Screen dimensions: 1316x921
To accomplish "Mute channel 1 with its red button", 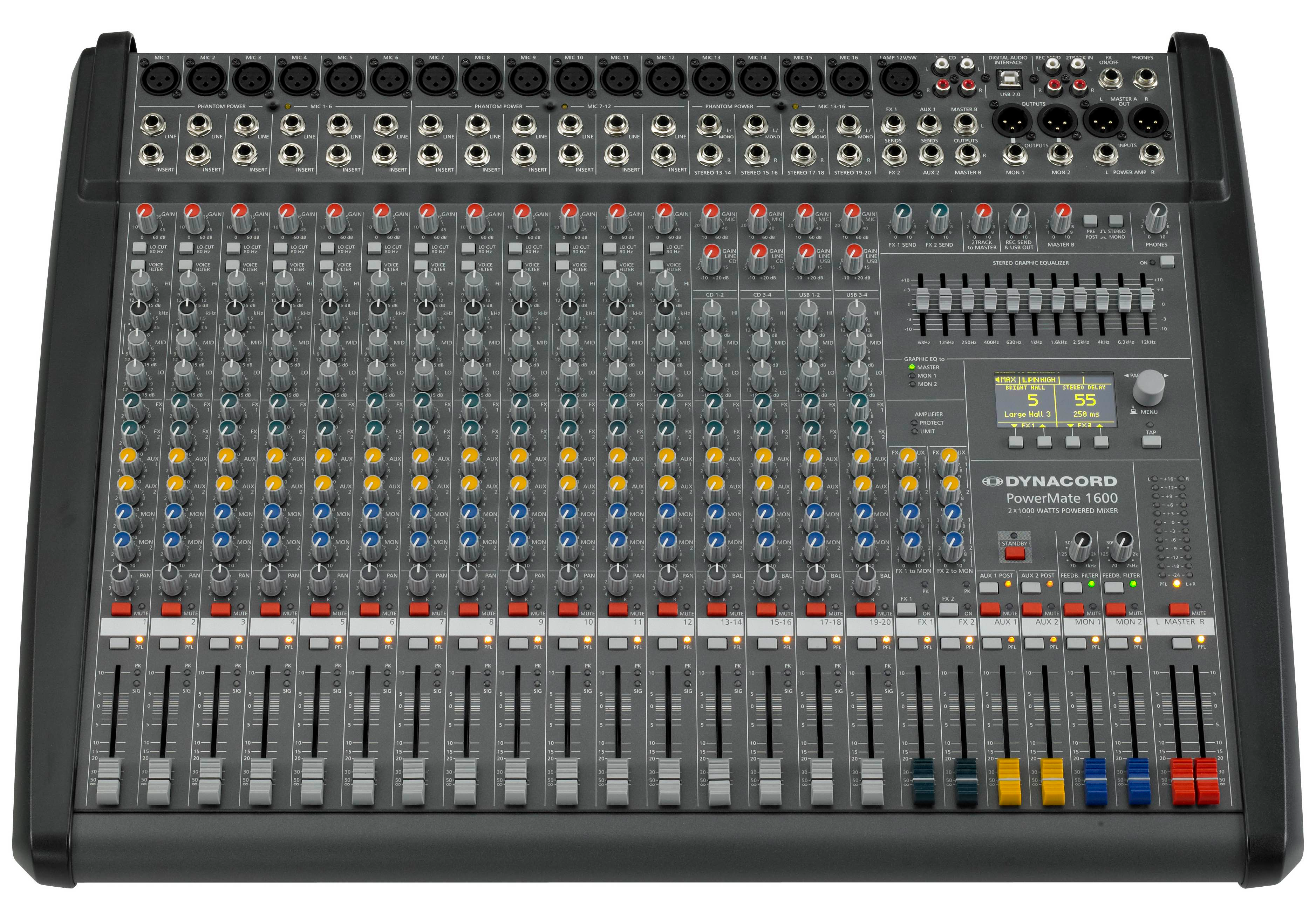I will pyautogui.click(x=121, y=609).
